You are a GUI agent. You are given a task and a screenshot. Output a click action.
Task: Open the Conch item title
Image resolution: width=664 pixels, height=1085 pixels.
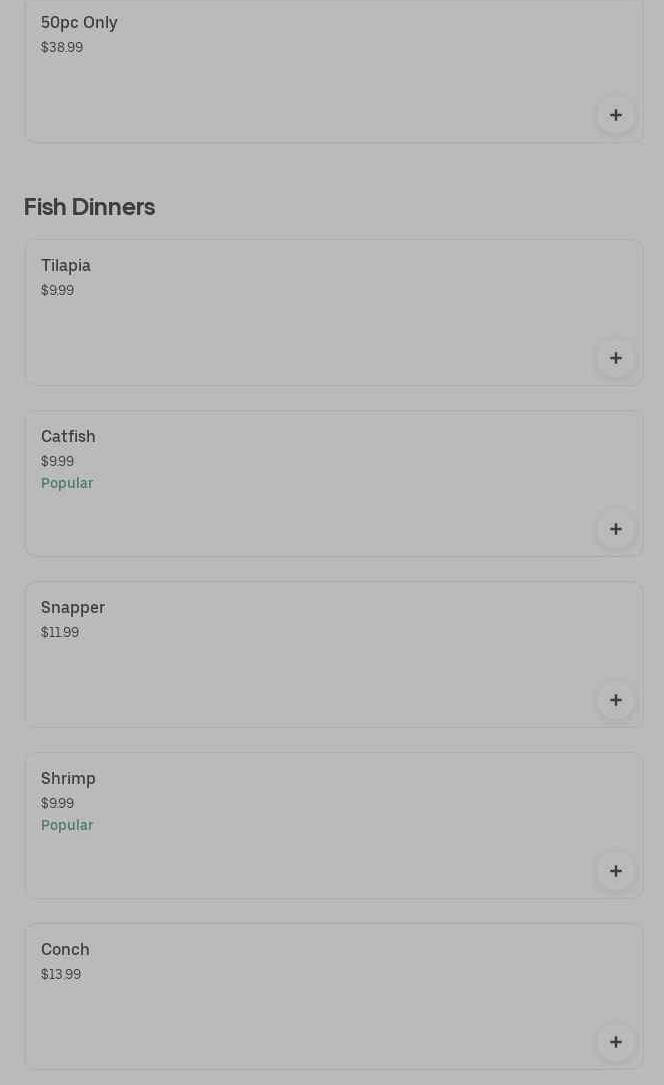pos(65,949)
